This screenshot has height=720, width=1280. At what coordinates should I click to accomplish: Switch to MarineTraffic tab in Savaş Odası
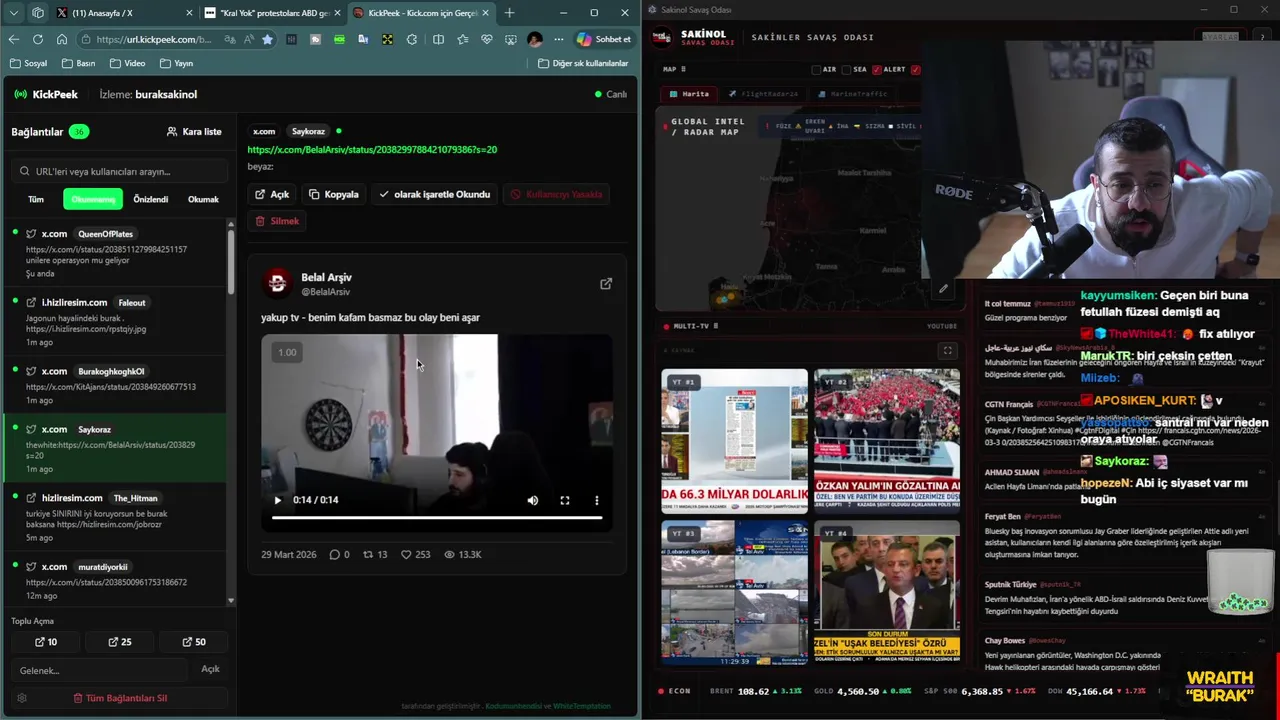coord(852,94)
